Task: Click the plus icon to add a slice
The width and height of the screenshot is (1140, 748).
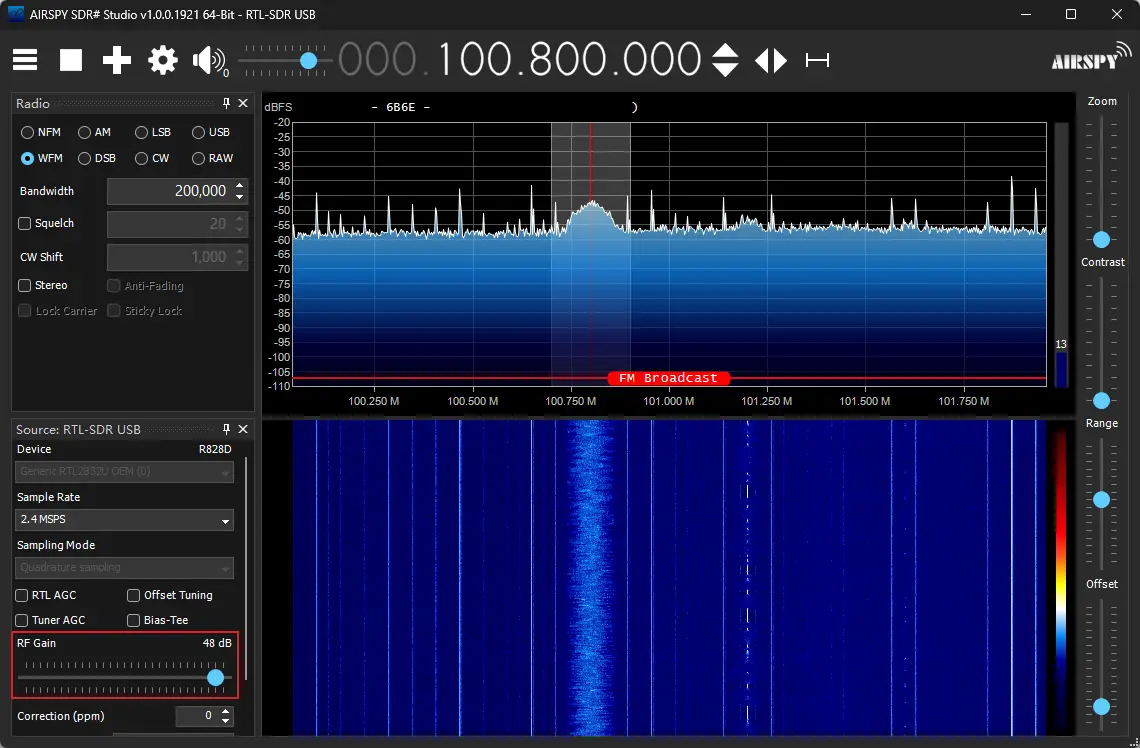Action: click(116, 60)
